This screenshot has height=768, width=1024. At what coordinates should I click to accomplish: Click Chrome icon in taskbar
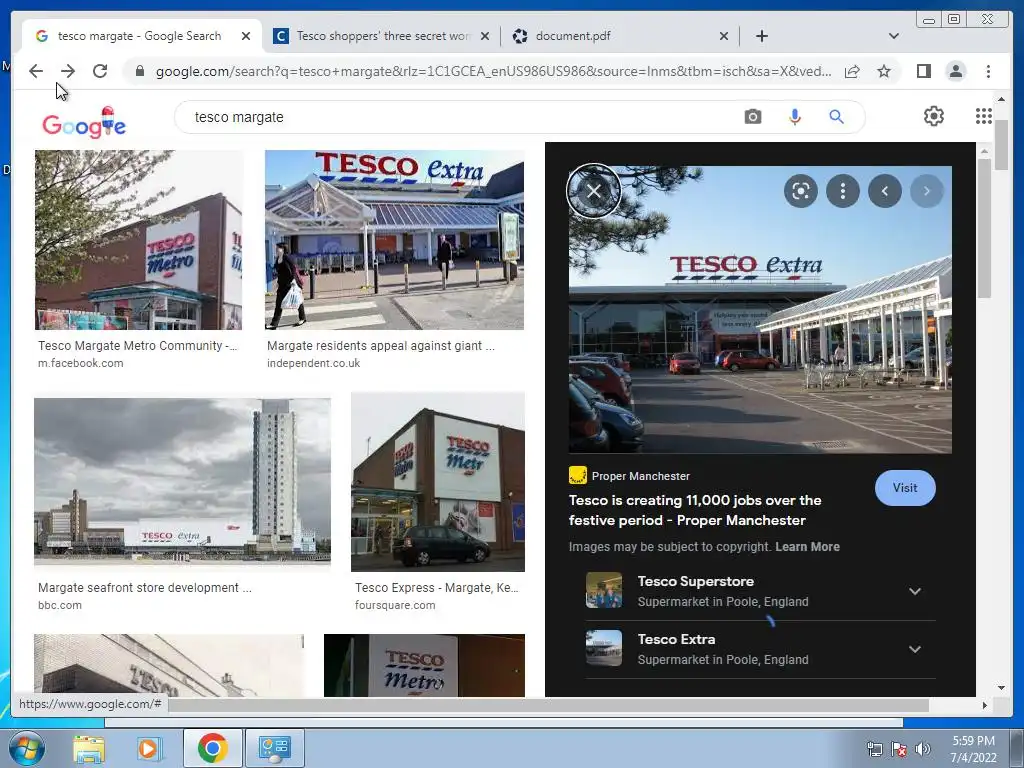pyautogui.click(x=212, y=748)
